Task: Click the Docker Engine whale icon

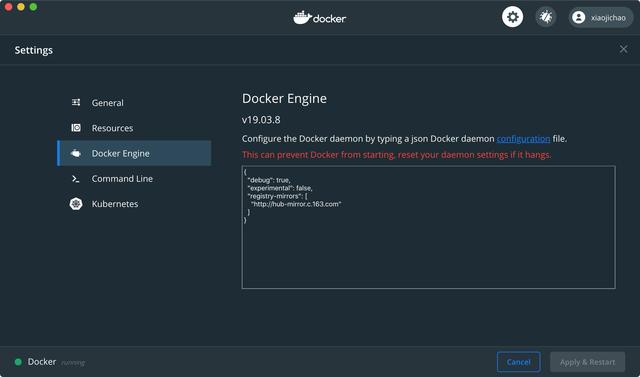Action: [x=76, y=153]
